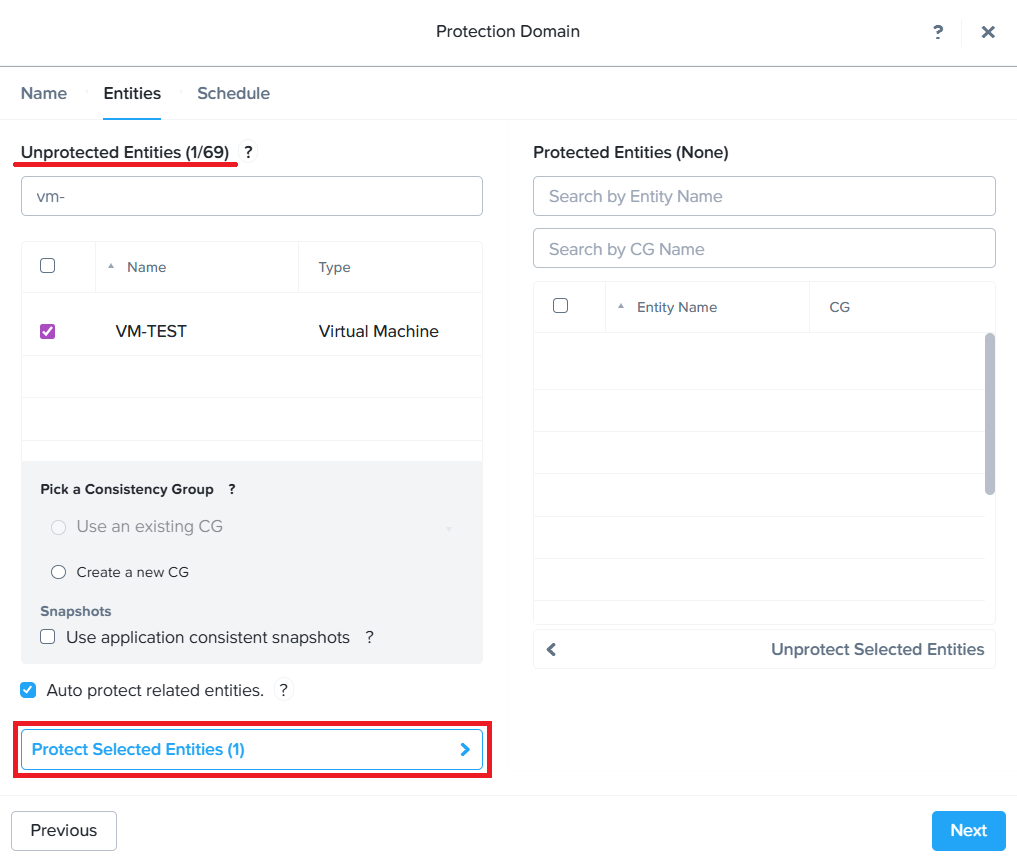Click the Previous button

(x=64, y=830)
